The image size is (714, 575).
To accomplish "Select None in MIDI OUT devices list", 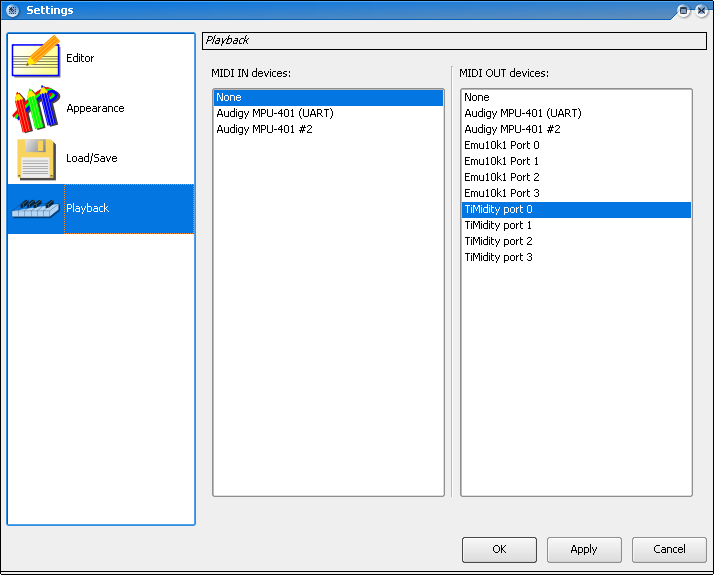I will pos(576,97).
